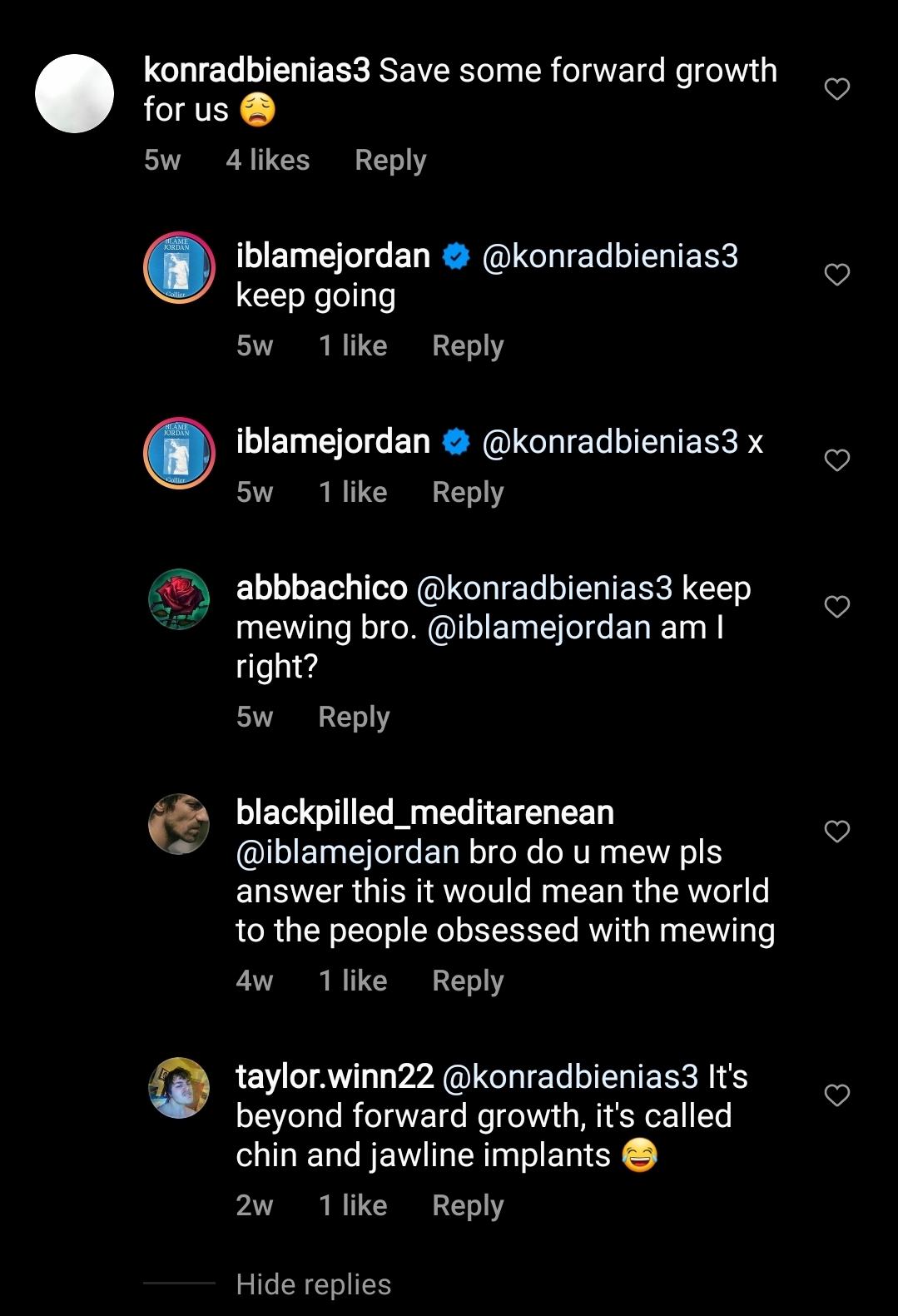Like iblamejordan's 'keep going' reply

pyautogui.click(x=836, y=275)
